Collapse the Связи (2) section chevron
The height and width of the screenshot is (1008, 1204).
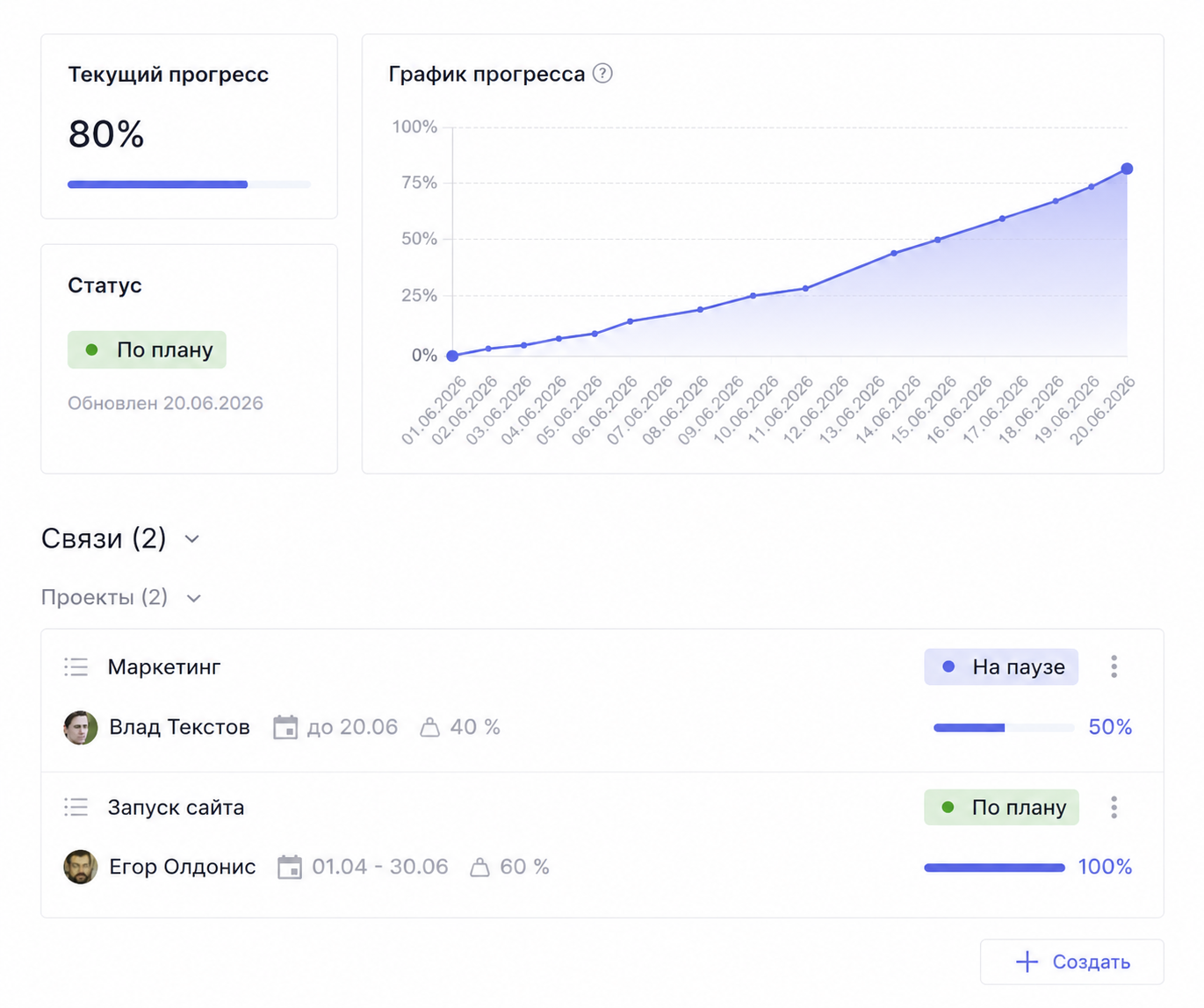coord(192,539)
